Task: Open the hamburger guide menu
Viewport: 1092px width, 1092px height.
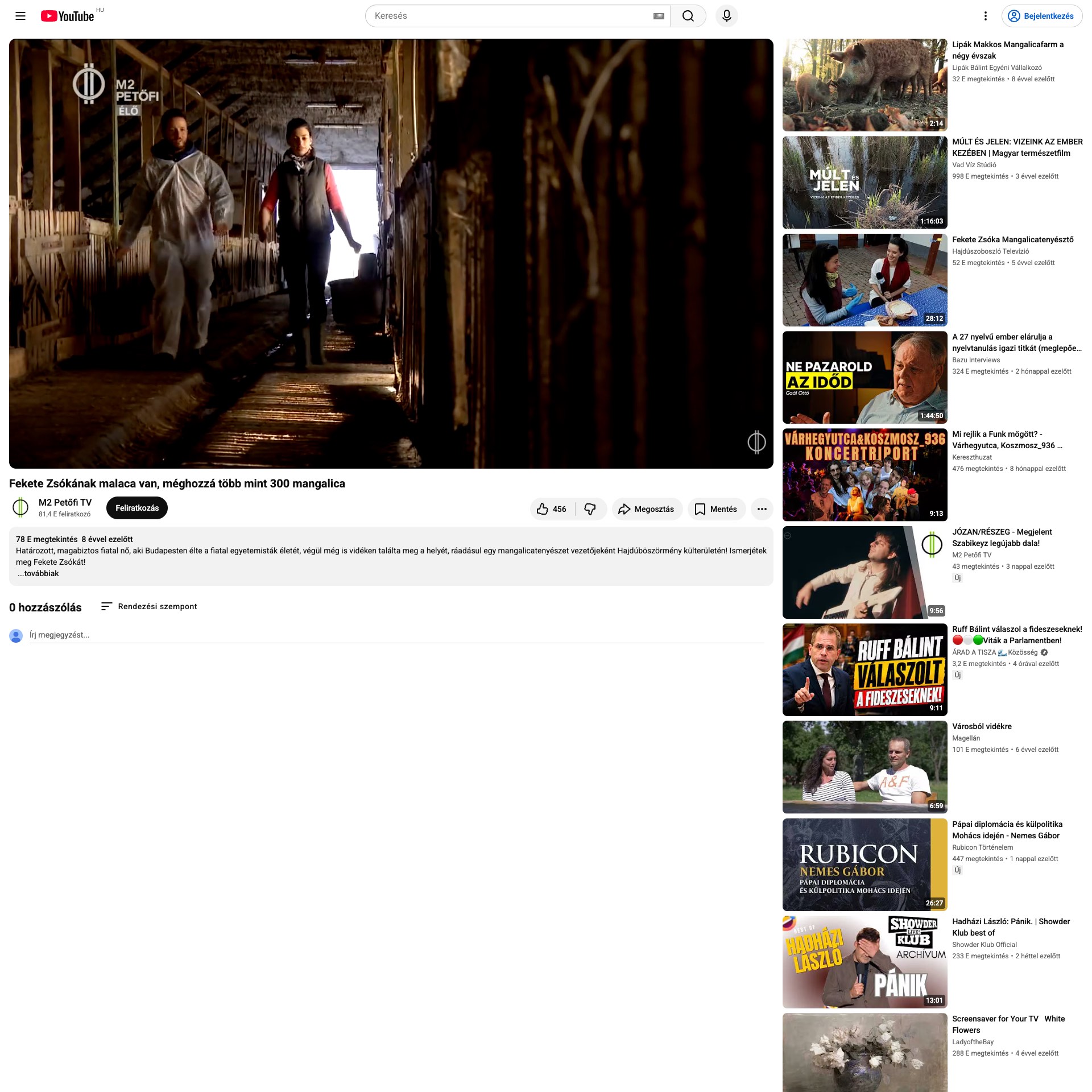Action: point(20,16)
